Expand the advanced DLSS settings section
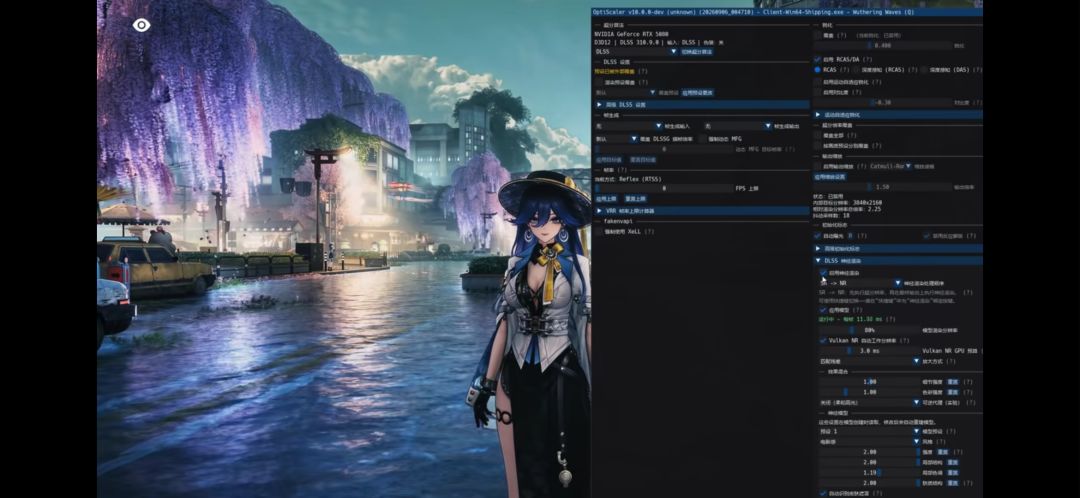The width and height of the screenshot is (1080, 498). pos(702,105)
